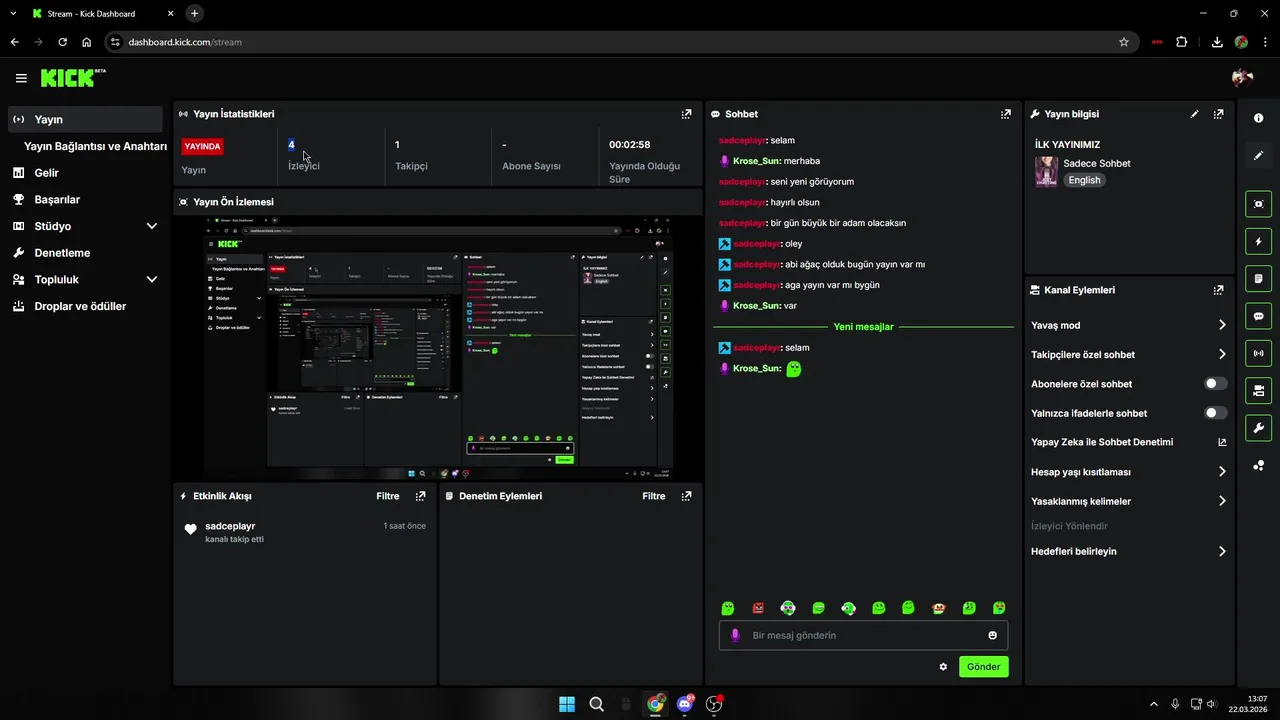Screen dimensions: 1280x720
Task: Select Yayın in the left sidebar
Action: pyautogui.click(x=85, y=119)
